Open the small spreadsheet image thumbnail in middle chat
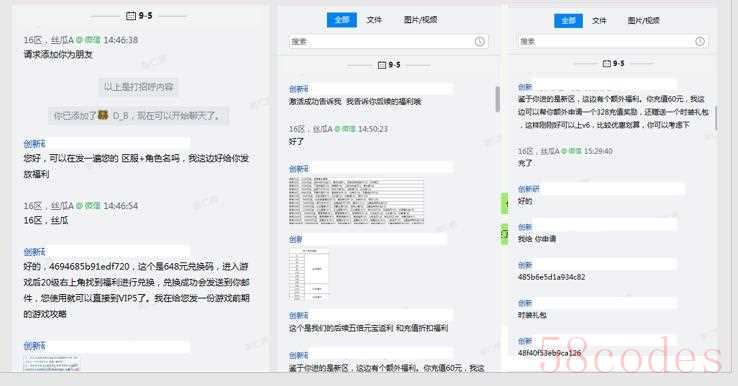The height and width of the screenshot is (386, 738). coord(309,275)
